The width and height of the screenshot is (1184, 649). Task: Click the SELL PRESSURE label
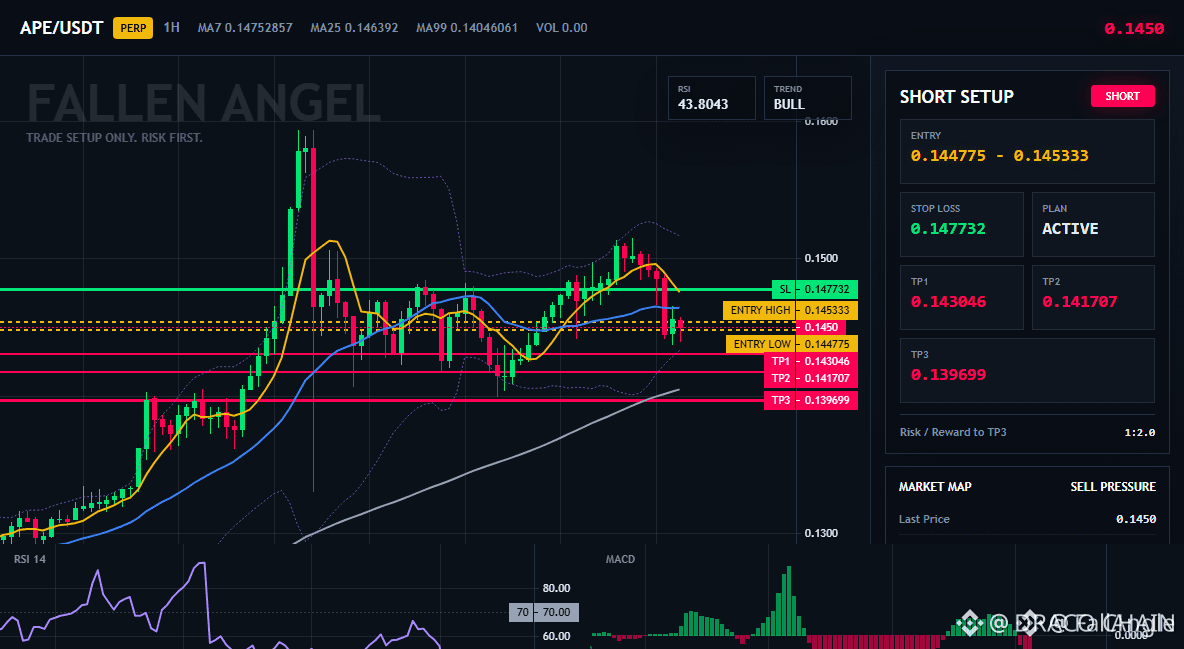point(1113,487)
